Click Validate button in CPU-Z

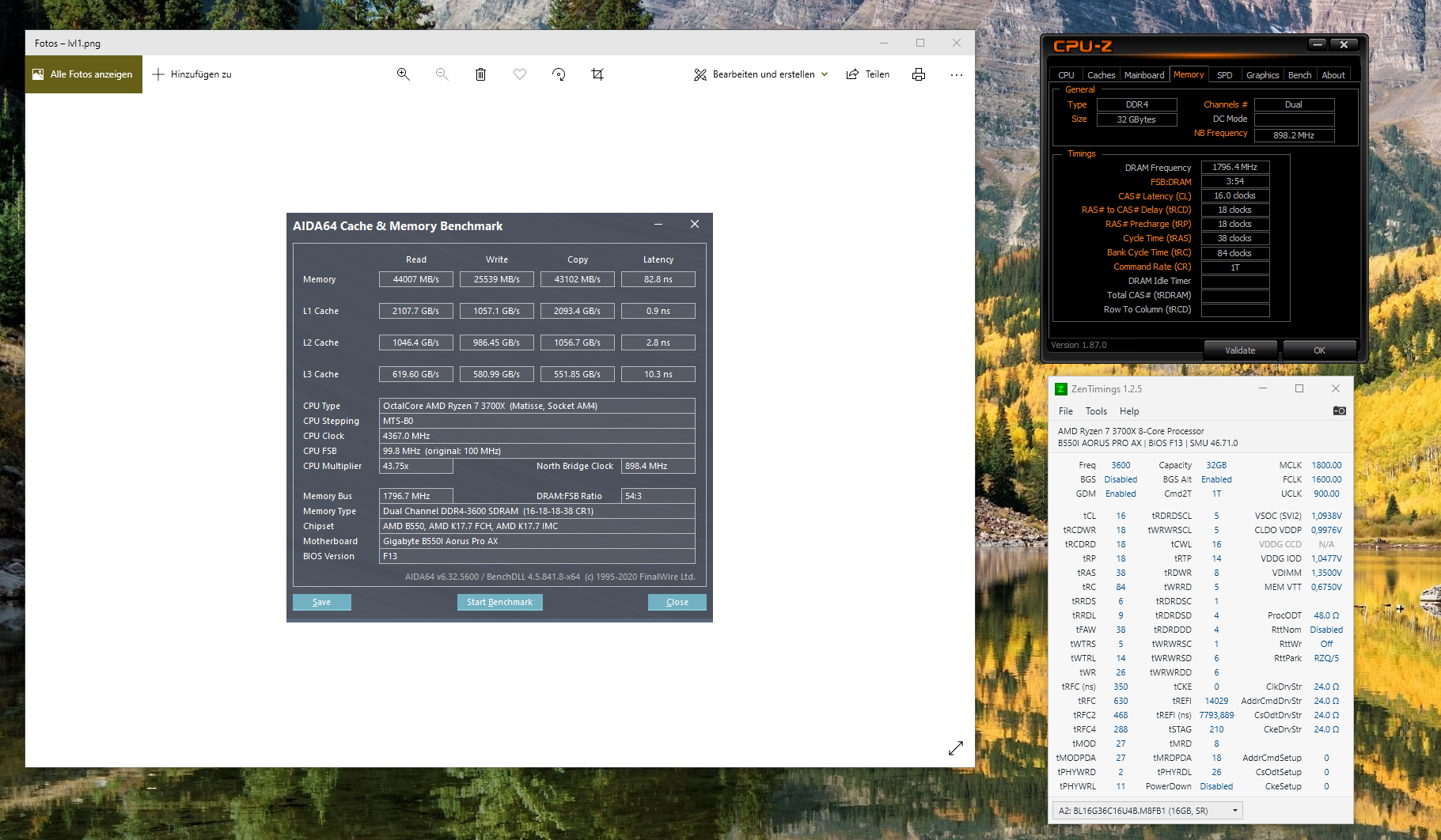coord(1240,350)
